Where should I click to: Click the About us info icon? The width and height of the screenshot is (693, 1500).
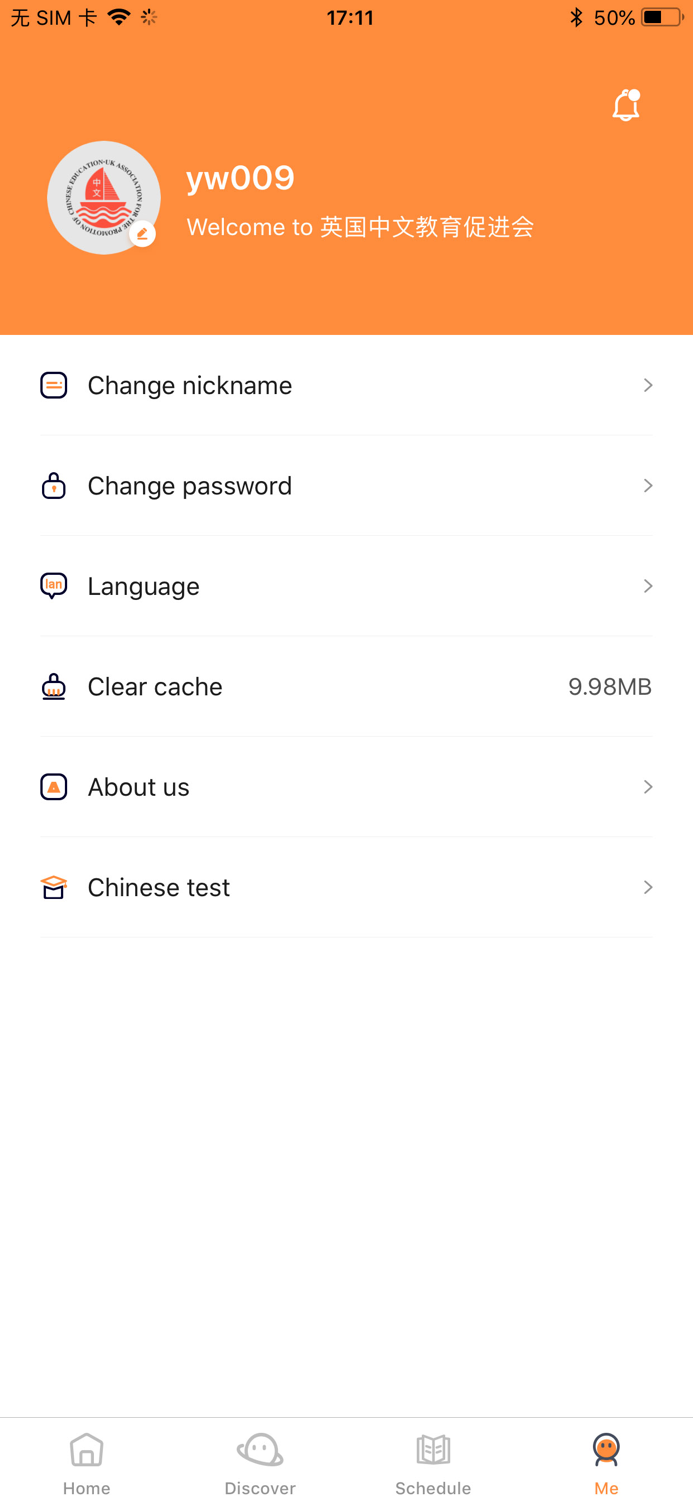pos(53,787)
